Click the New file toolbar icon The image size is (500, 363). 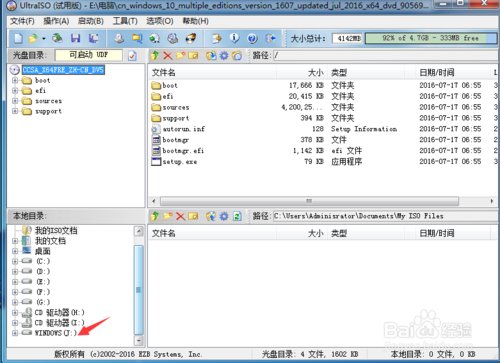(19, 38)
